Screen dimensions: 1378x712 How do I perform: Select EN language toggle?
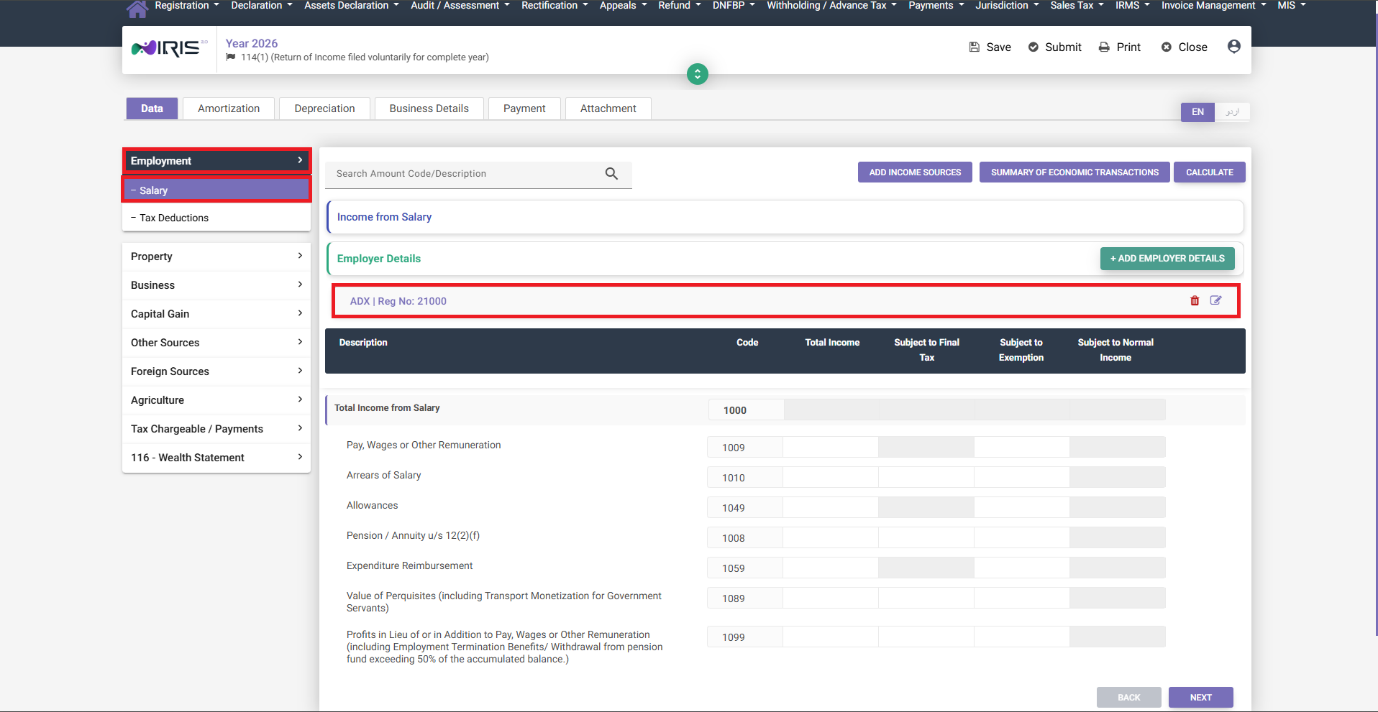tap(1197, 112)
